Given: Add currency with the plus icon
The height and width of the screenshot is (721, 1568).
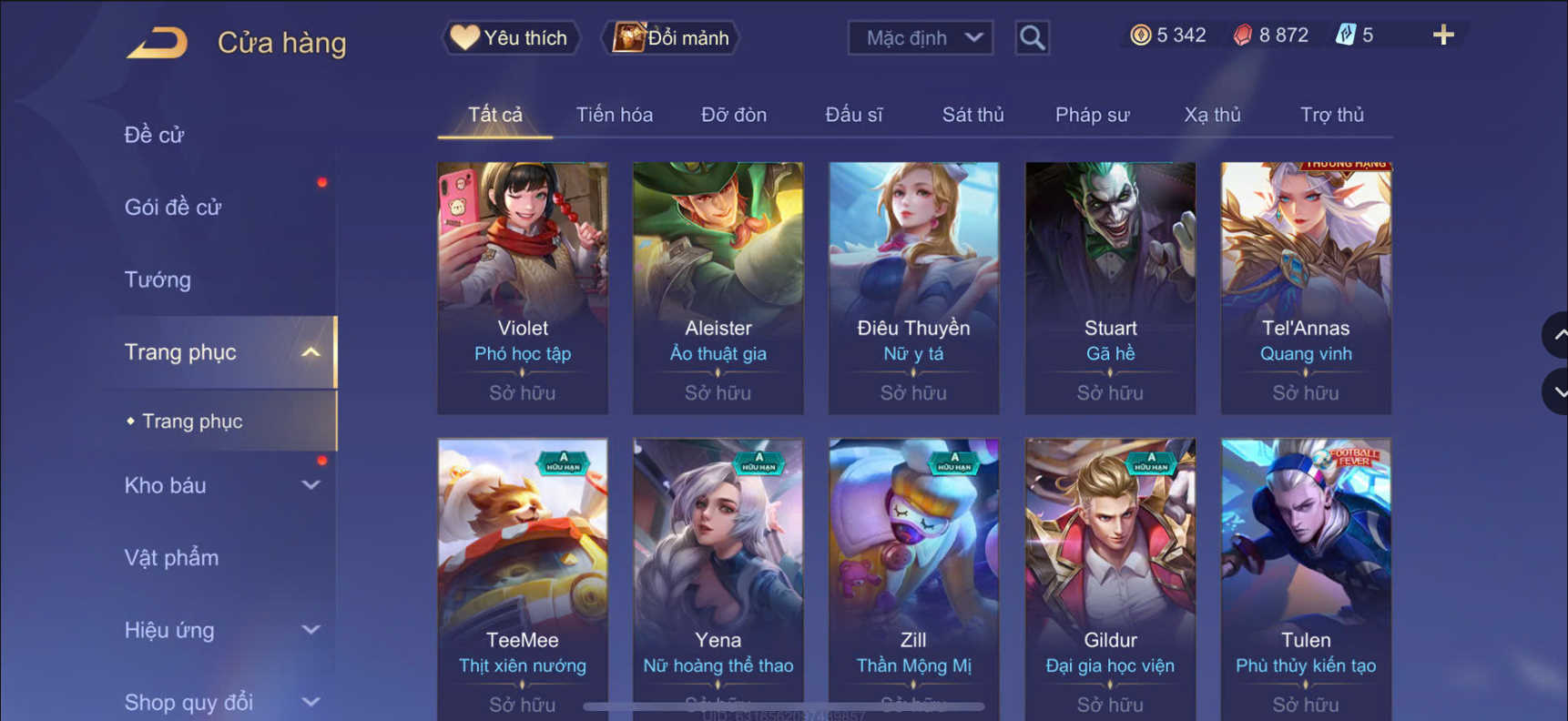Looking at the screenshot, I should tap(1443, 36).
